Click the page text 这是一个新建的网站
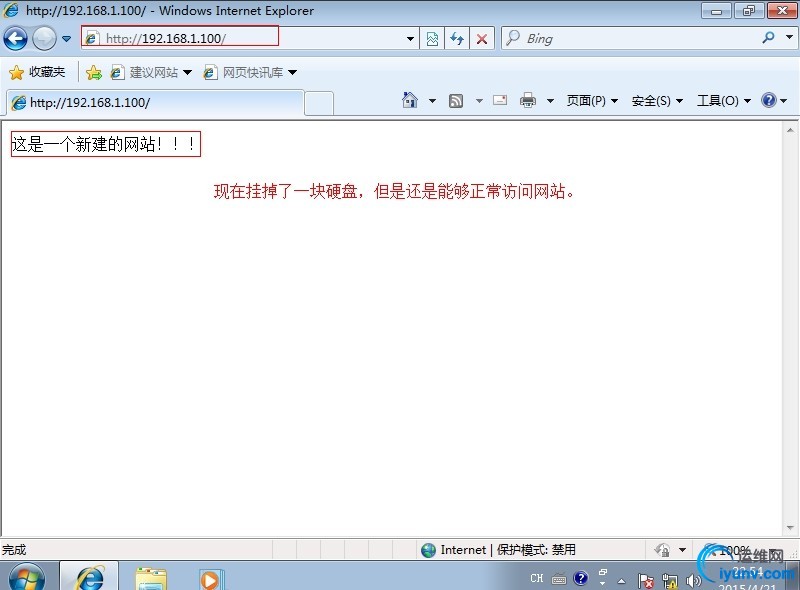 83,144
